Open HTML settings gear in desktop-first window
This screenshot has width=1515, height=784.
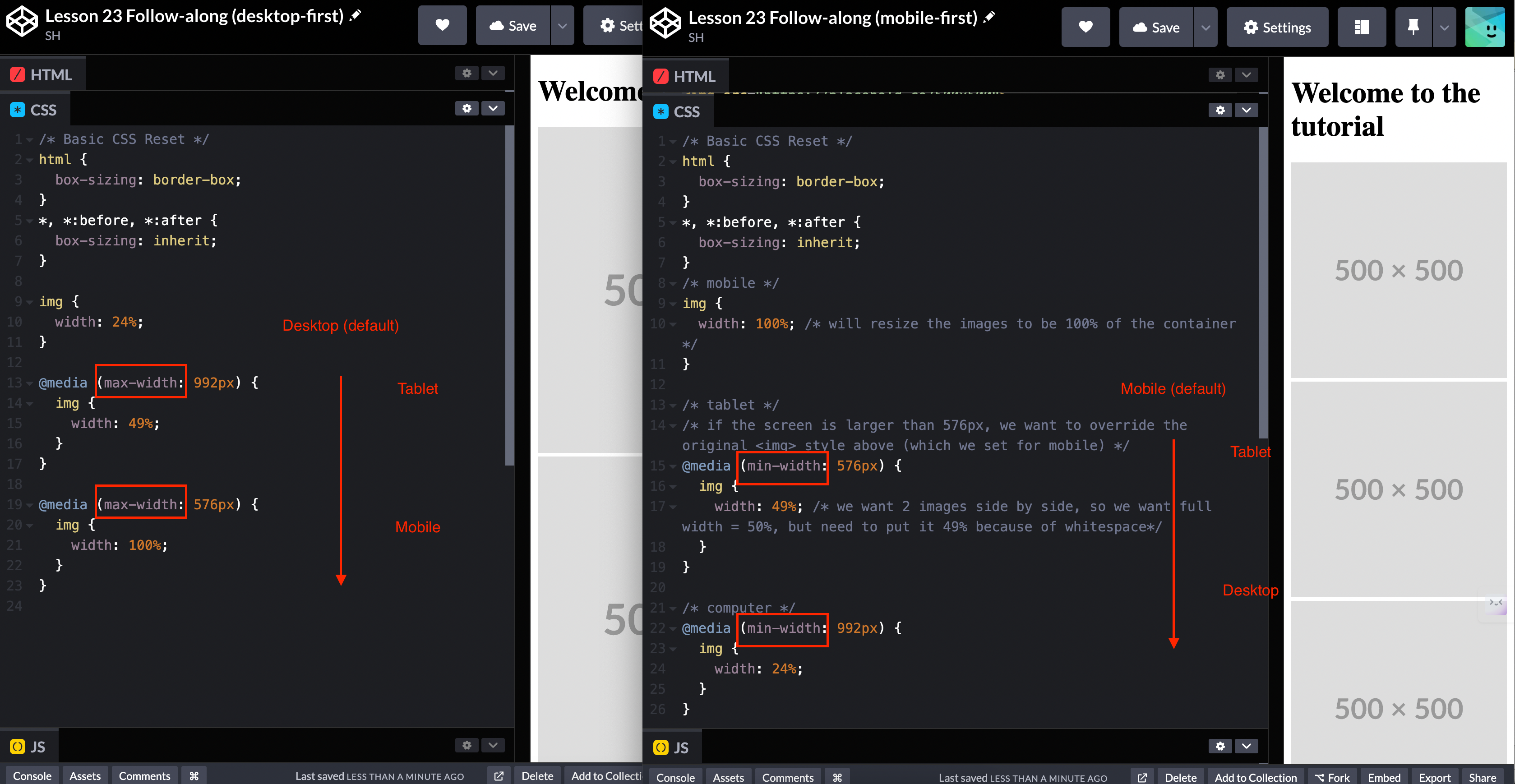[x=467, y=73]
